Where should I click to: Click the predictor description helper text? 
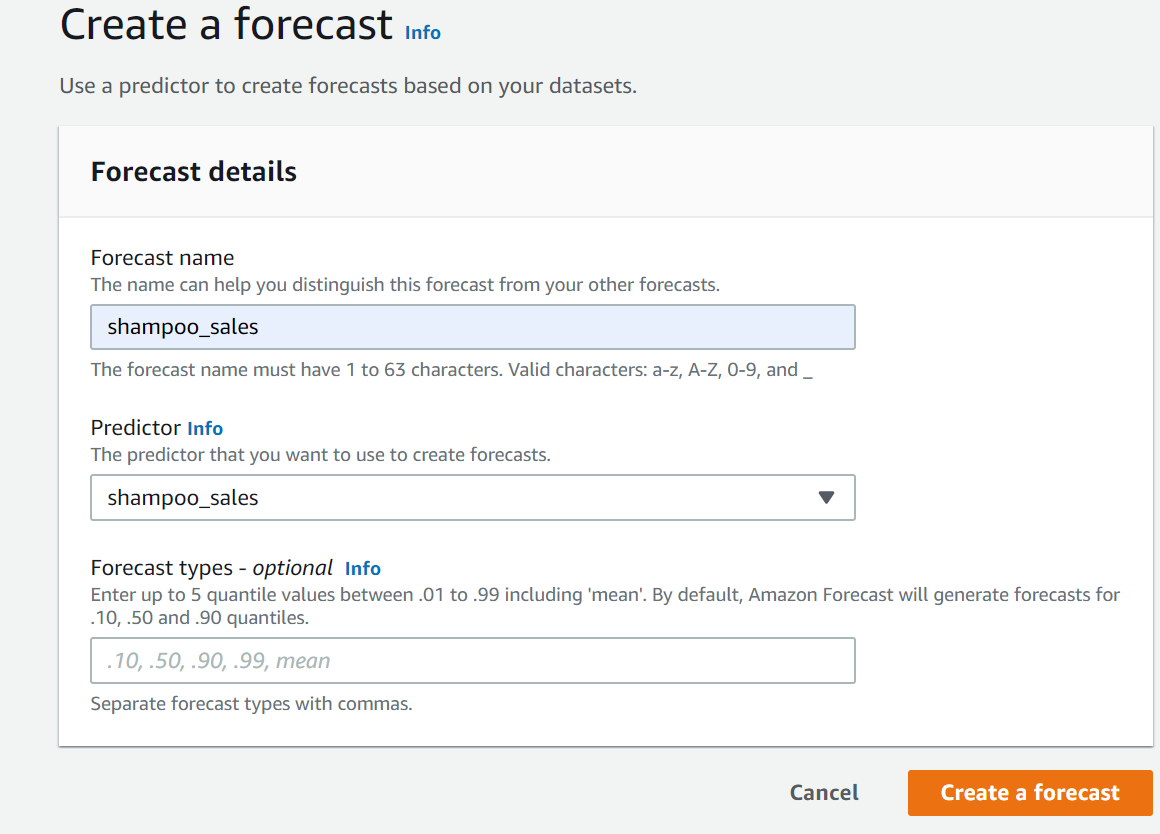pos(320,454)
